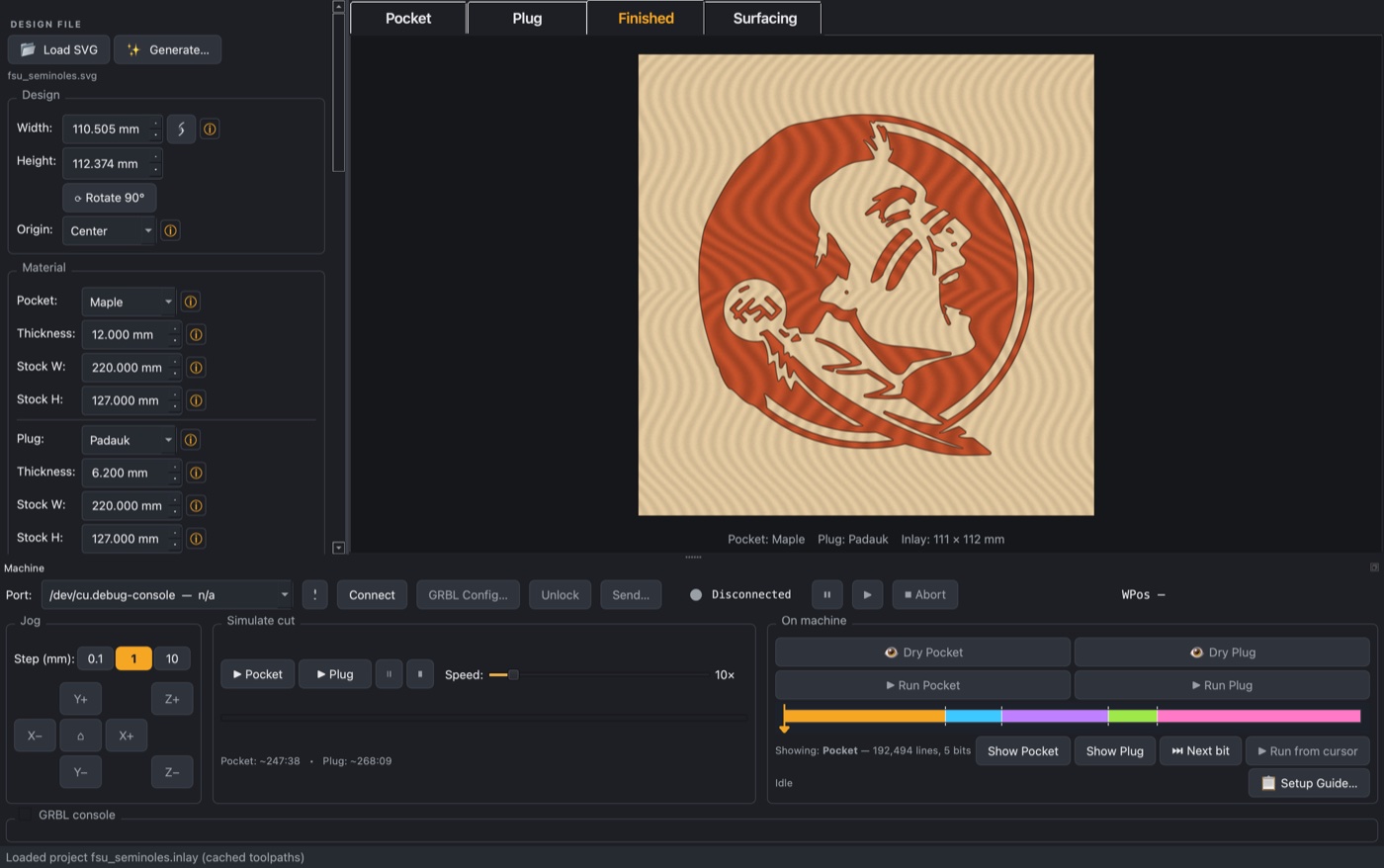Adjust the simulation Speed slider
Screen dimensions: 1384x868
[x=597, y=674]
